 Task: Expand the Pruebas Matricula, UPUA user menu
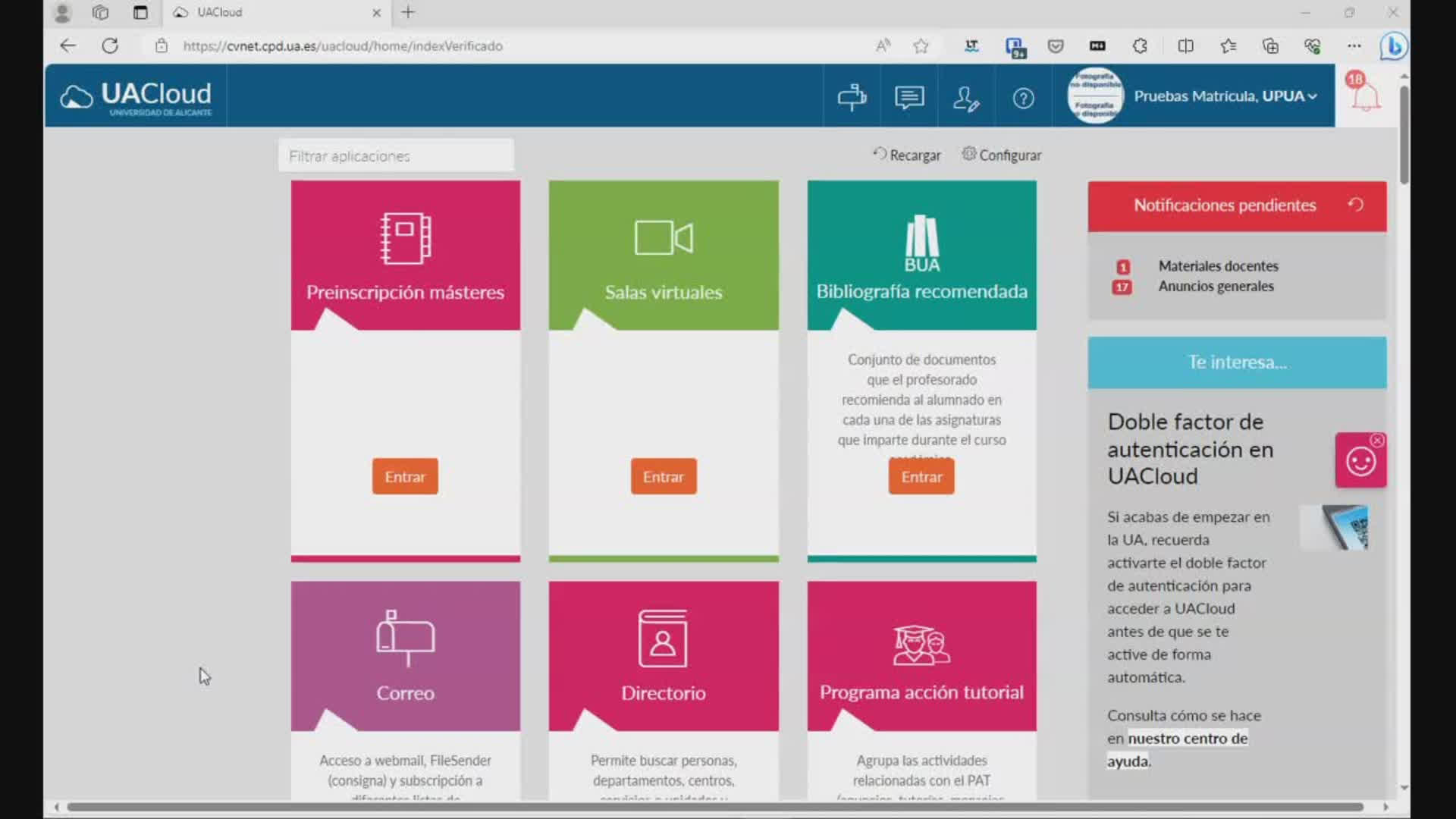[1225, 96]
